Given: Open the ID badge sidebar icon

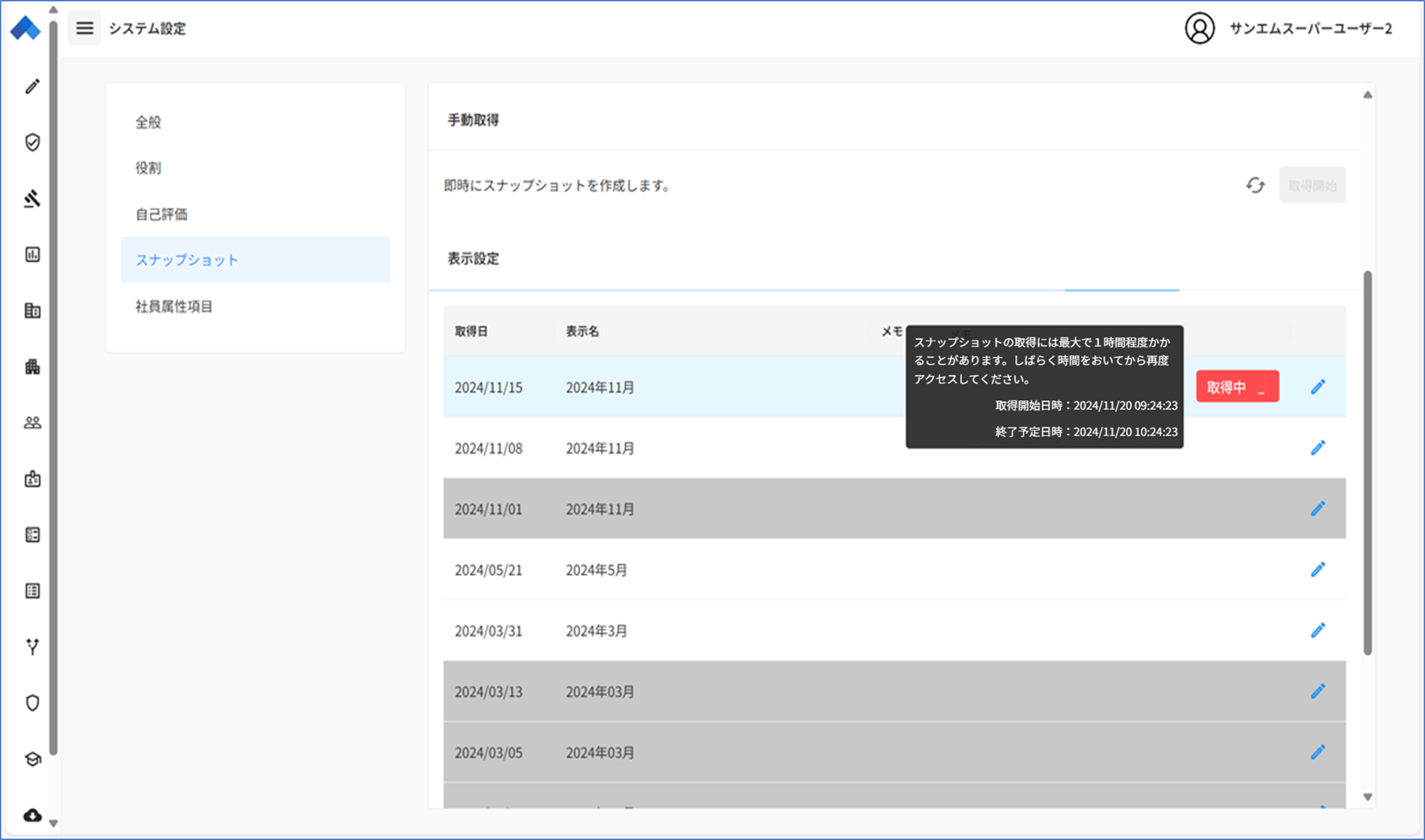Looking at the screenshot, I should pos(32,479).
